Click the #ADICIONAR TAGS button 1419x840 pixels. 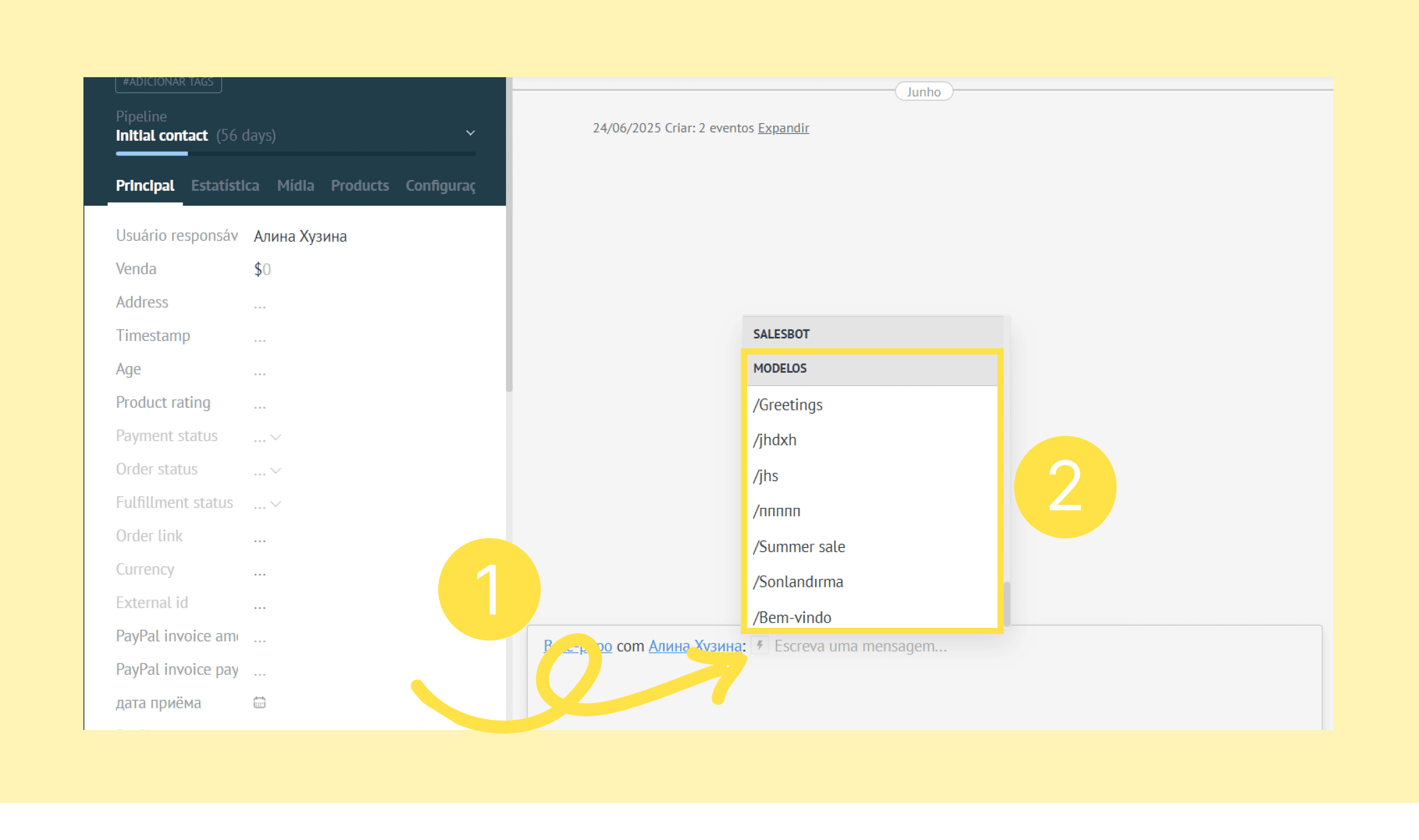coord(168,82)
